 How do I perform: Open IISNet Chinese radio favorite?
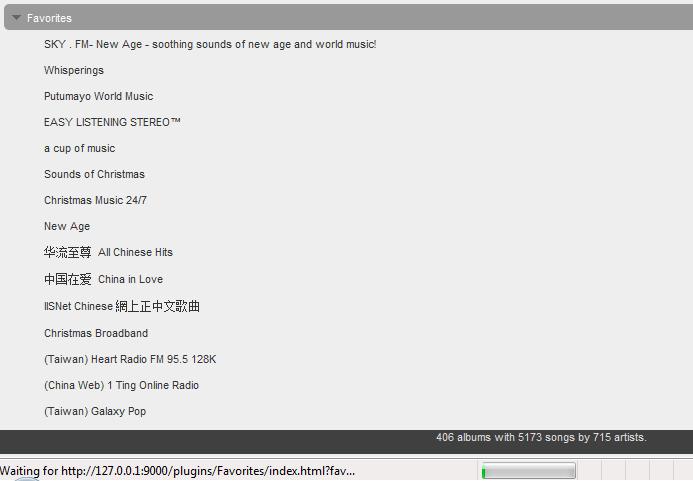pos(121,306)
